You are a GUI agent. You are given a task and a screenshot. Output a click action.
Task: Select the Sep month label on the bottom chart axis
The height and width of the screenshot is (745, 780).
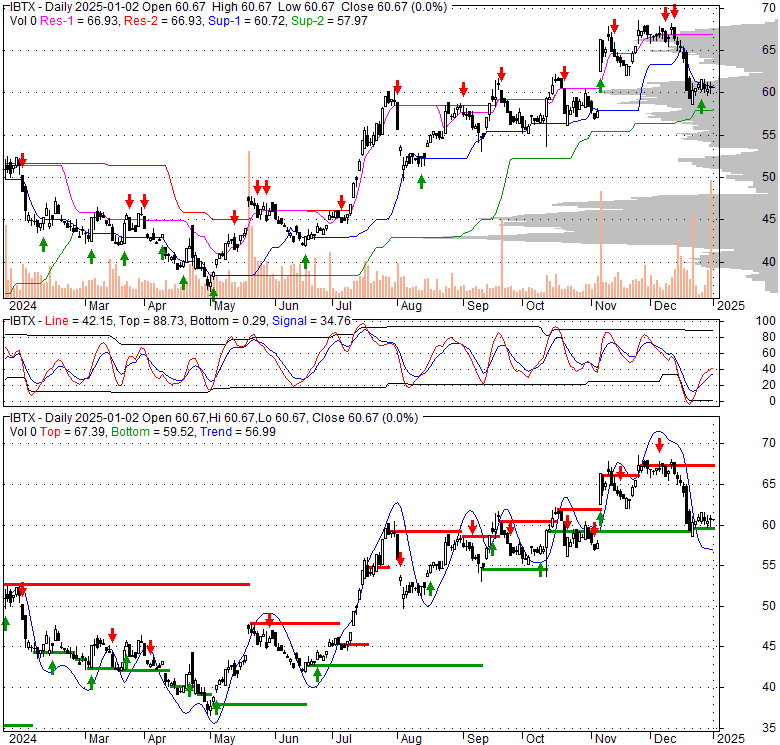[478, 739]
